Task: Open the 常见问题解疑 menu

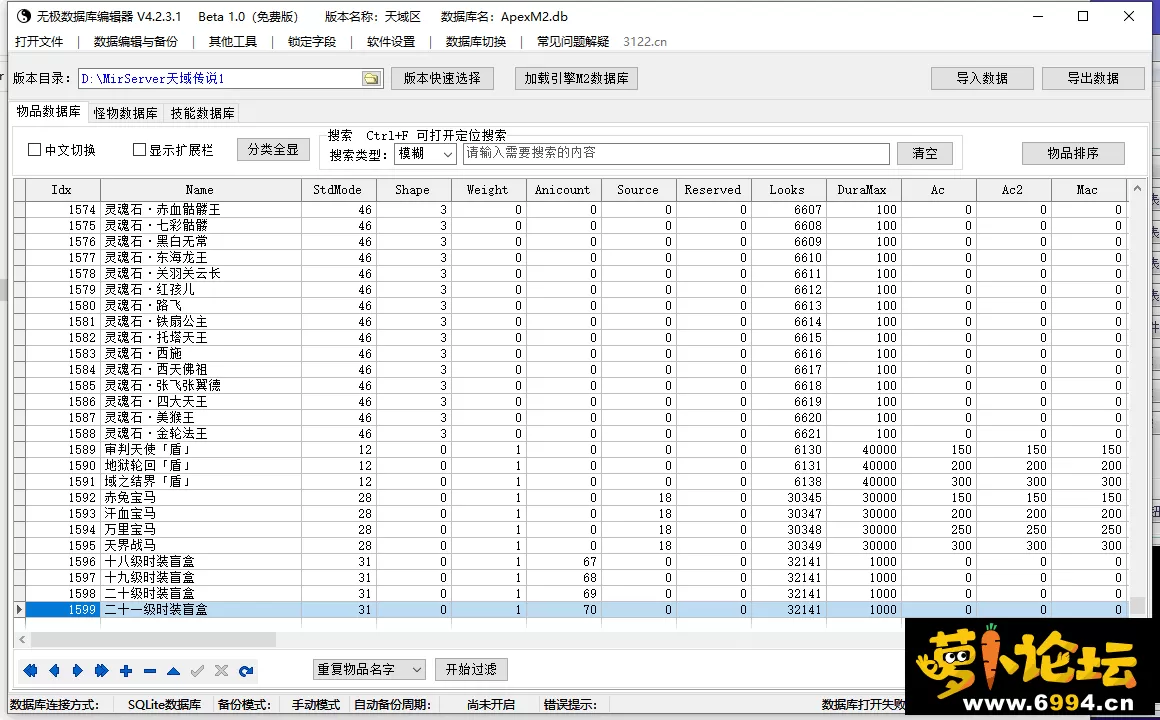Action: (573, 41)
